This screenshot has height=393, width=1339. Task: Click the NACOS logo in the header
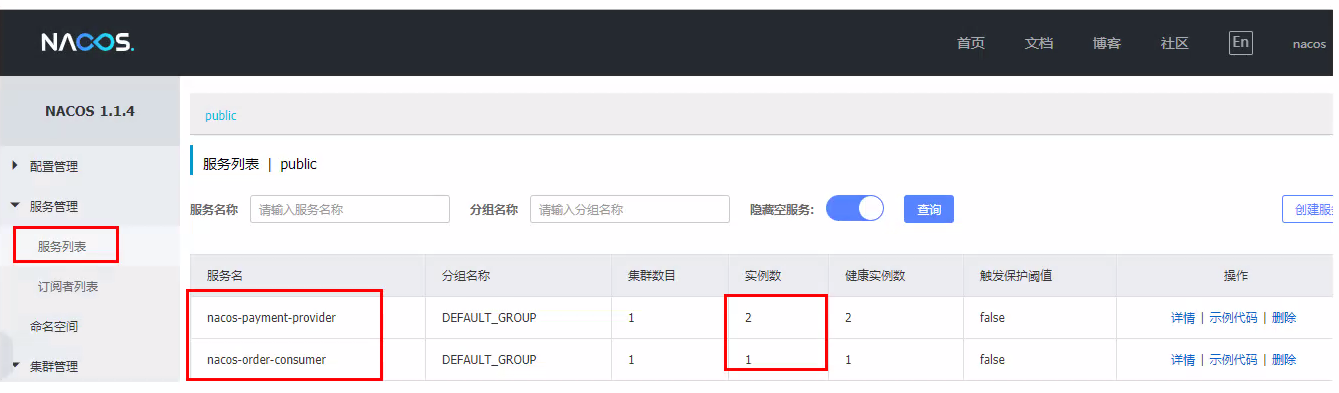click(x=87, y=43)
